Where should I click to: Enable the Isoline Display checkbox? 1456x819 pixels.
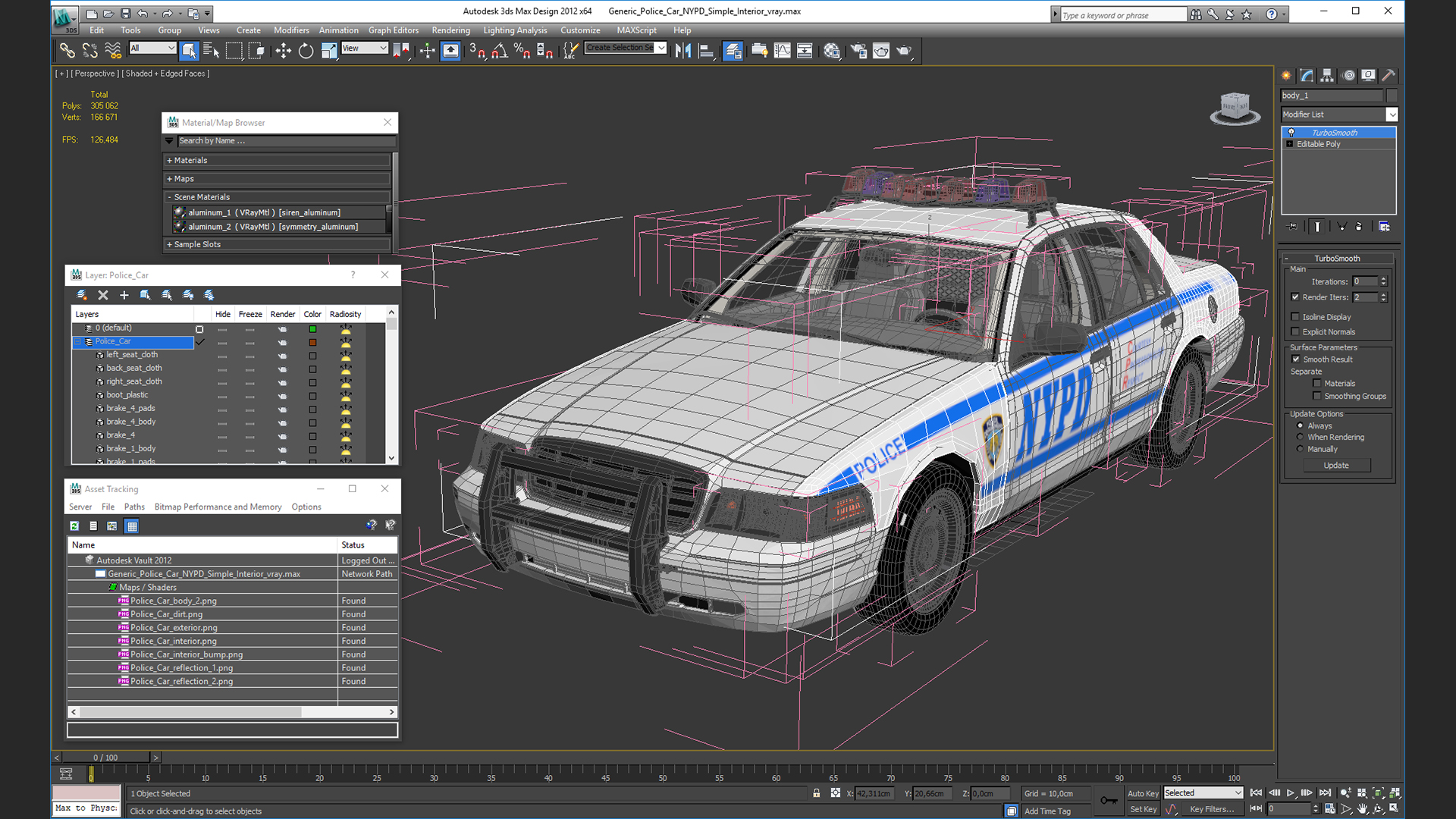click(x=1295, y=317)
